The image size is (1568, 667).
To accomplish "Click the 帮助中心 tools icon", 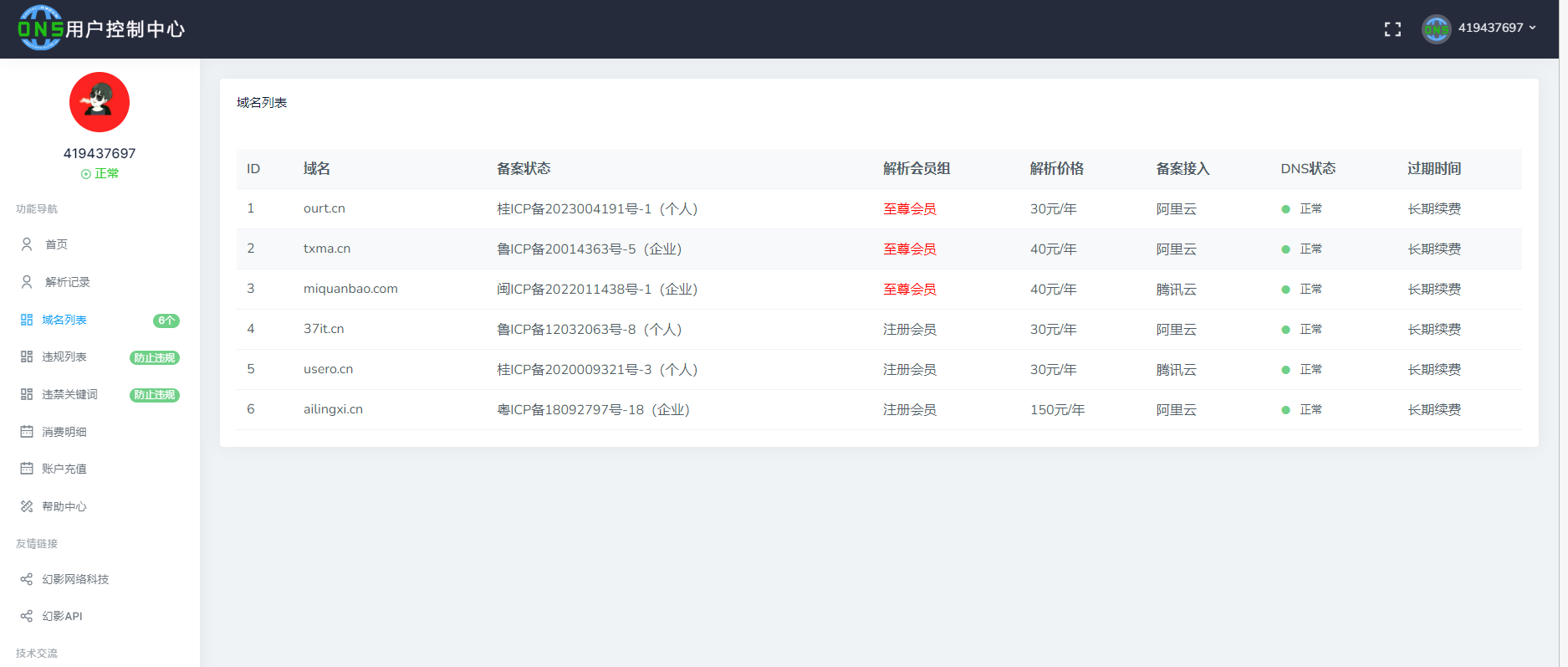I will (x=27, y=506).
